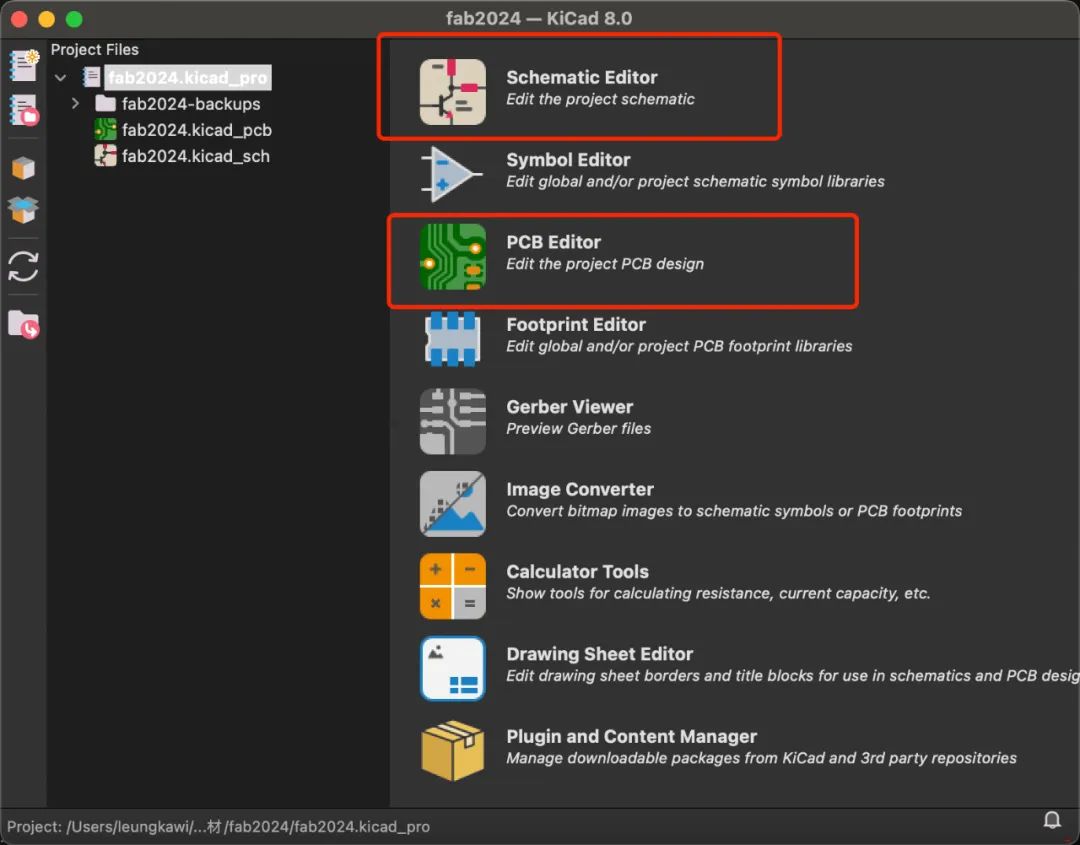Click Plugin and Content Manager title text

tap(632, 736)
